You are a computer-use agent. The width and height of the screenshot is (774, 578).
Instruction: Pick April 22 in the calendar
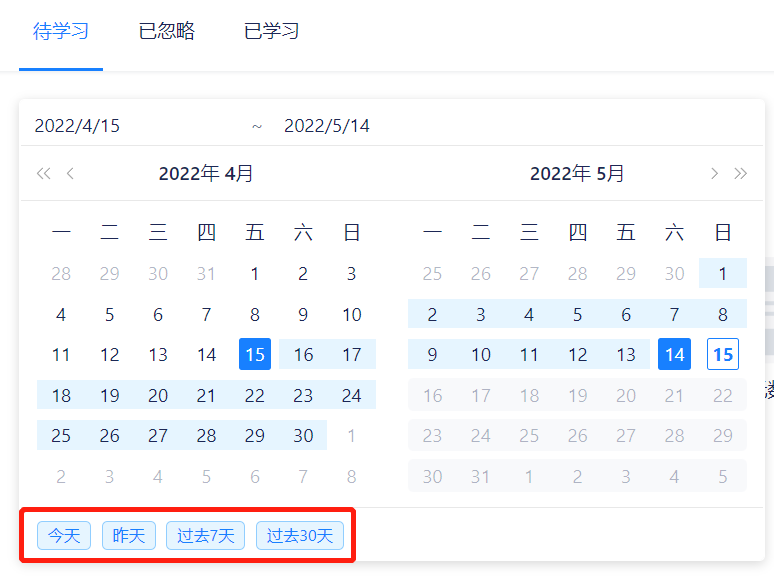[255, 395]
